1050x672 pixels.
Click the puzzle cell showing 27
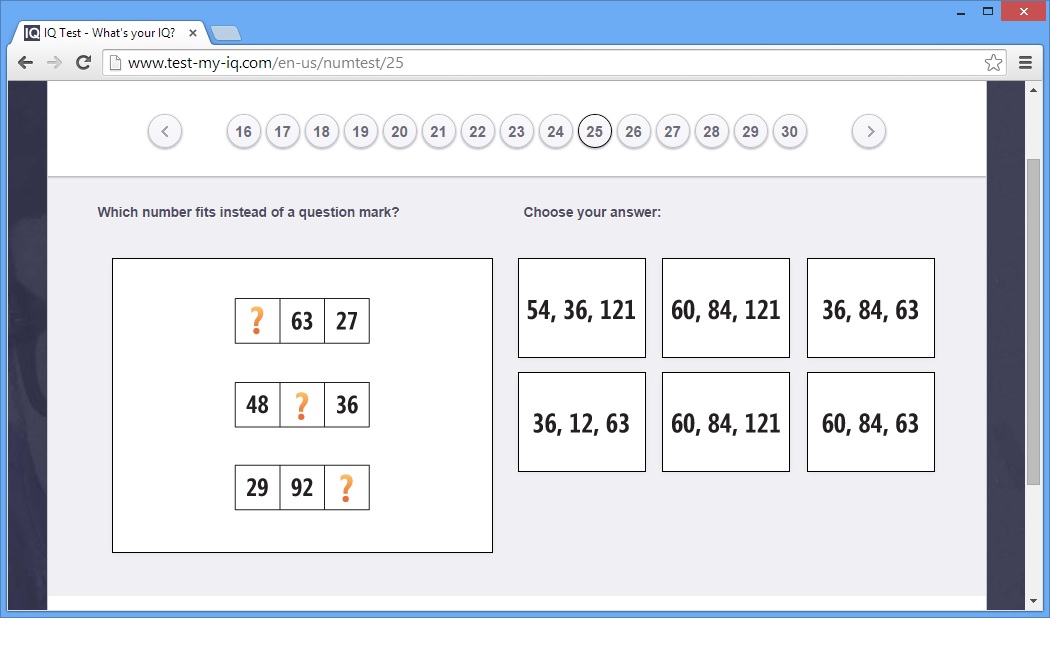pyautogui.click(x=347, y=321)
